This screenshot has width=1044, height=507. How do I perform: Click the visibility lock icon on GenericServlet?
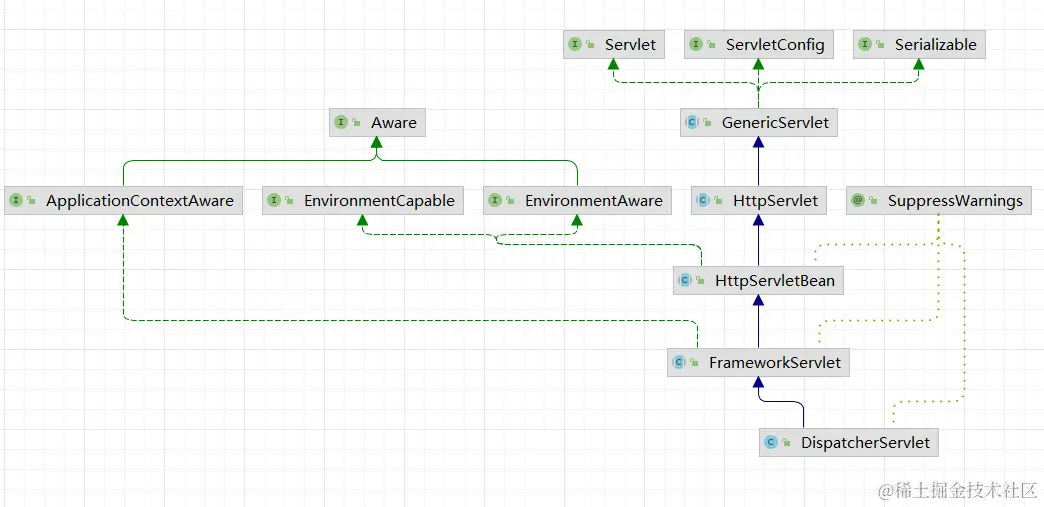click(708, 123)
